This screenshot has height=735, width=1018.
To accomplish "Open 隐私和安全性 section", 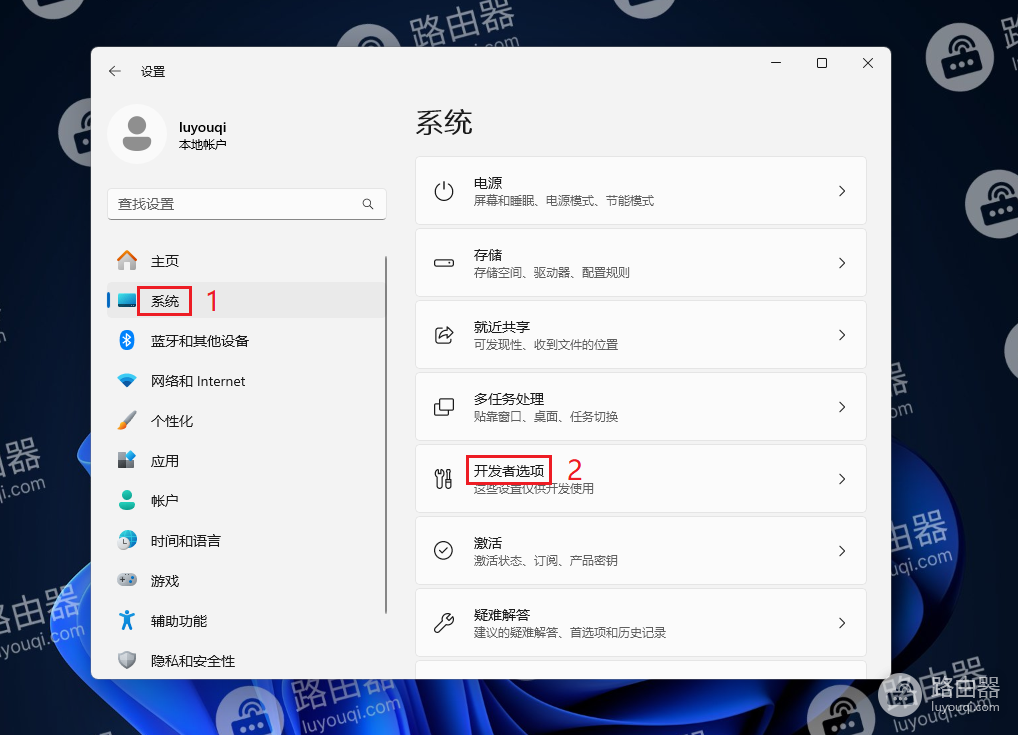I will click(x=247, y=660).
